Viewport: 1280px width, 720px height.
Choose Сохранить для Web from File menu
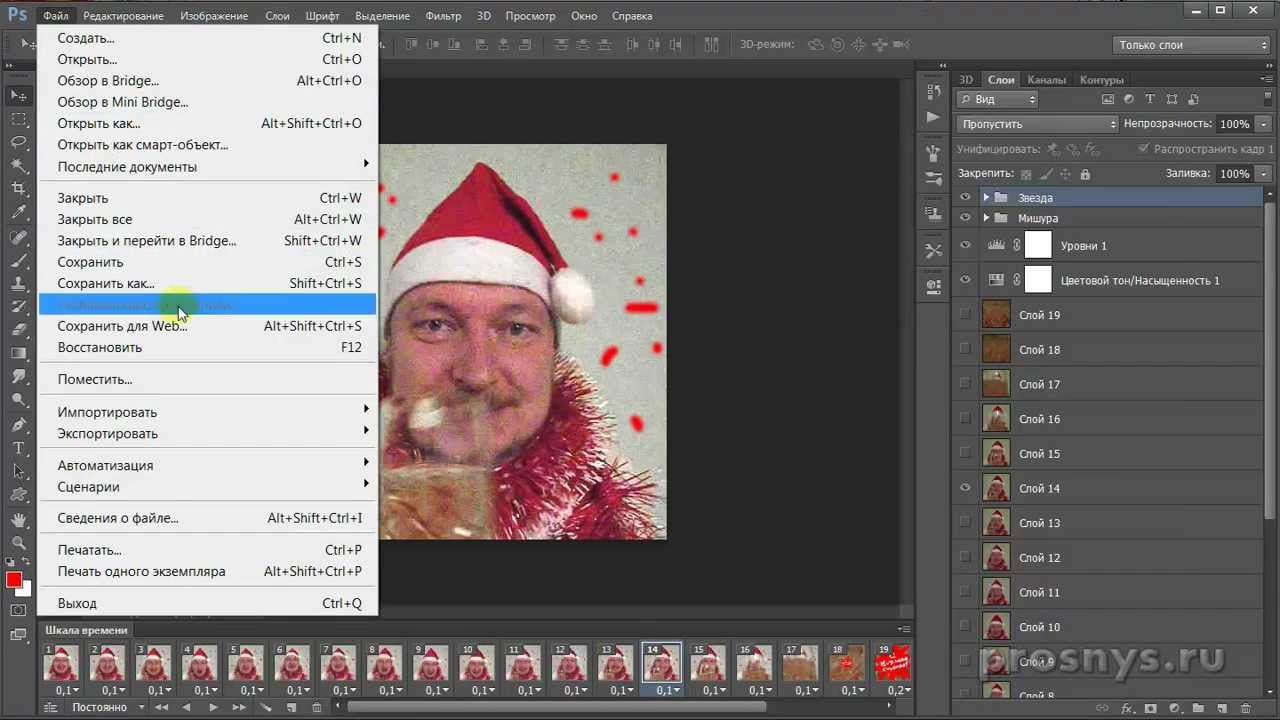click(x=121, y=326)
